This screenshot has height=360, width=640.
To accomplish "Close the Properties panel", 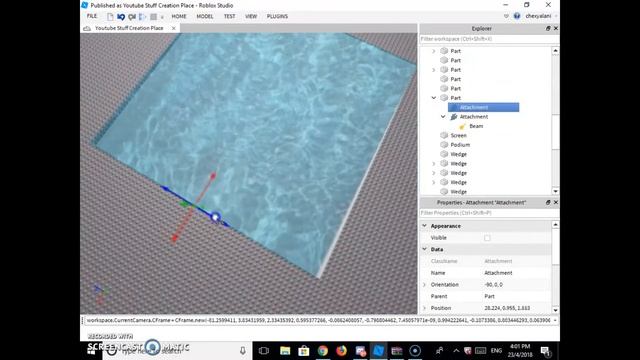I will coord(556,202).
